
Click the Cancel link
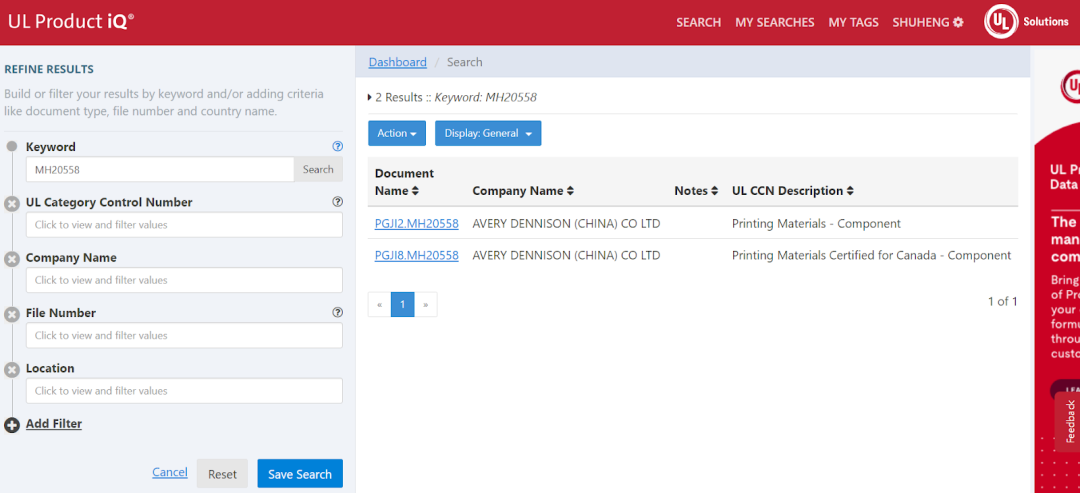click(169, 472)
